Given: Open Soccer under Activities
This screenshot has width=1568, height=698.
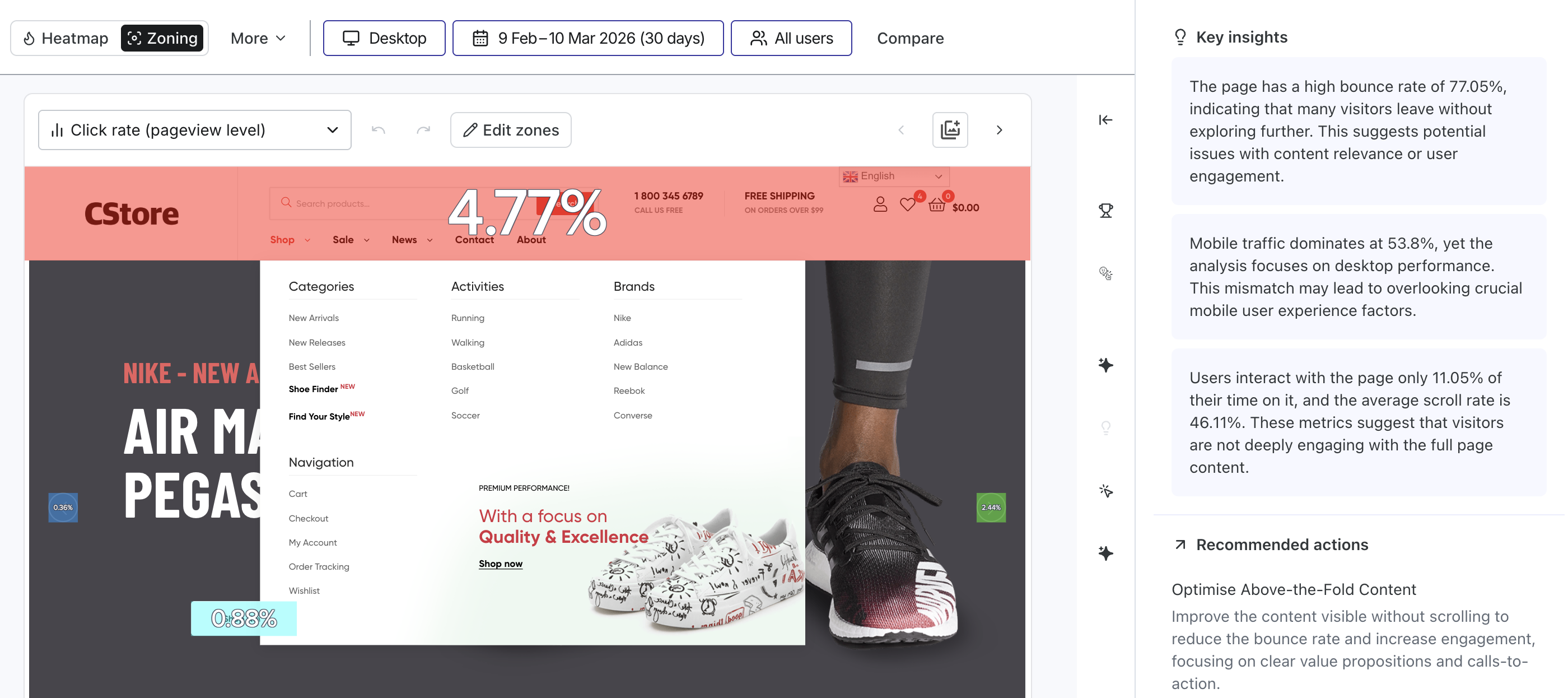Looking at the screenshot, I should pyautogui.click(x=465, y=416).
